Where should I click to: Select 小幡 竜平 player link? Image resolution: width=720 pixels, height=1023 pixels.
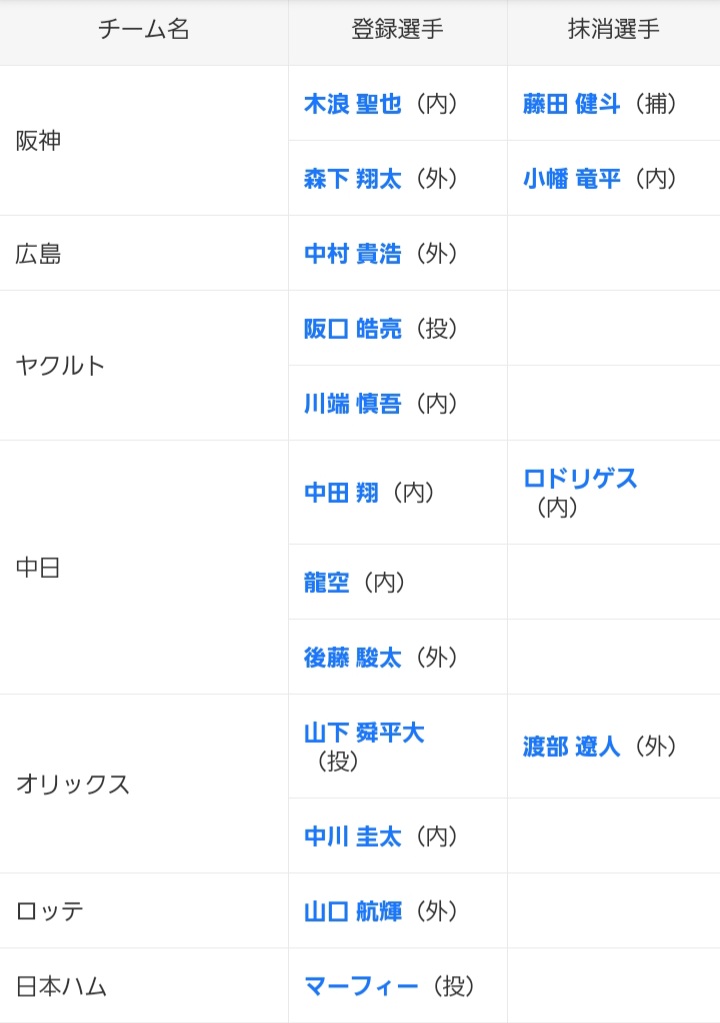[x=571, y=179]
